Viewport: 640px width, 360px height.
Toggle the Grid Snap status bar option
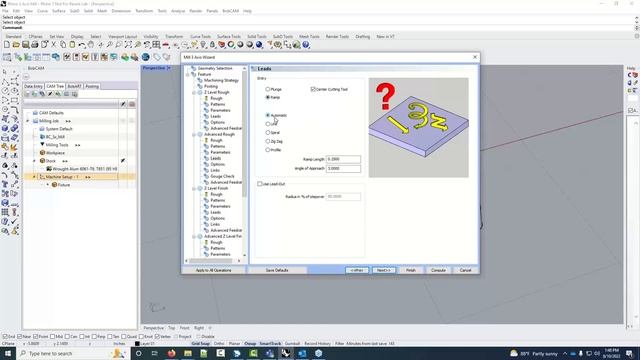point(200,344)
